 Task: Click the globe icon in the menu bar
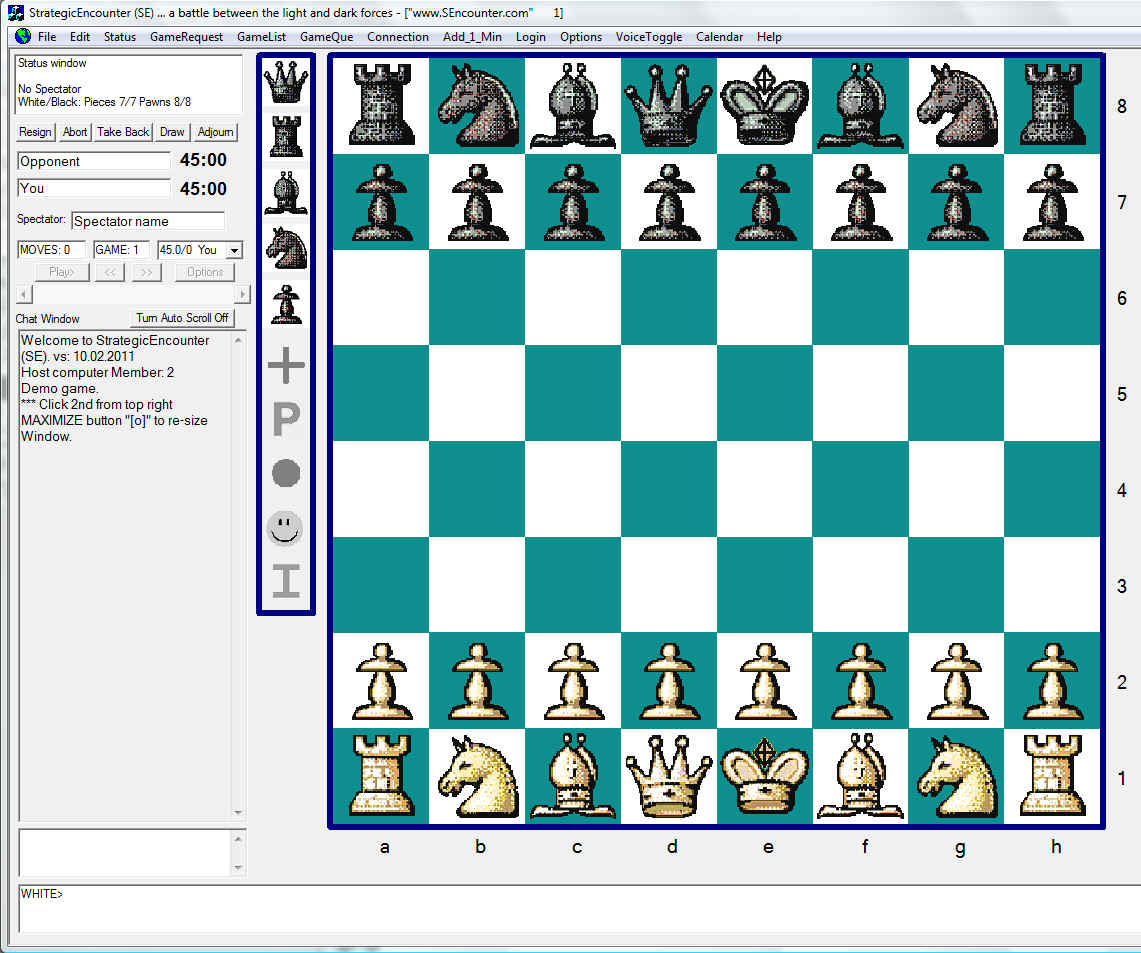coord(23,36)
